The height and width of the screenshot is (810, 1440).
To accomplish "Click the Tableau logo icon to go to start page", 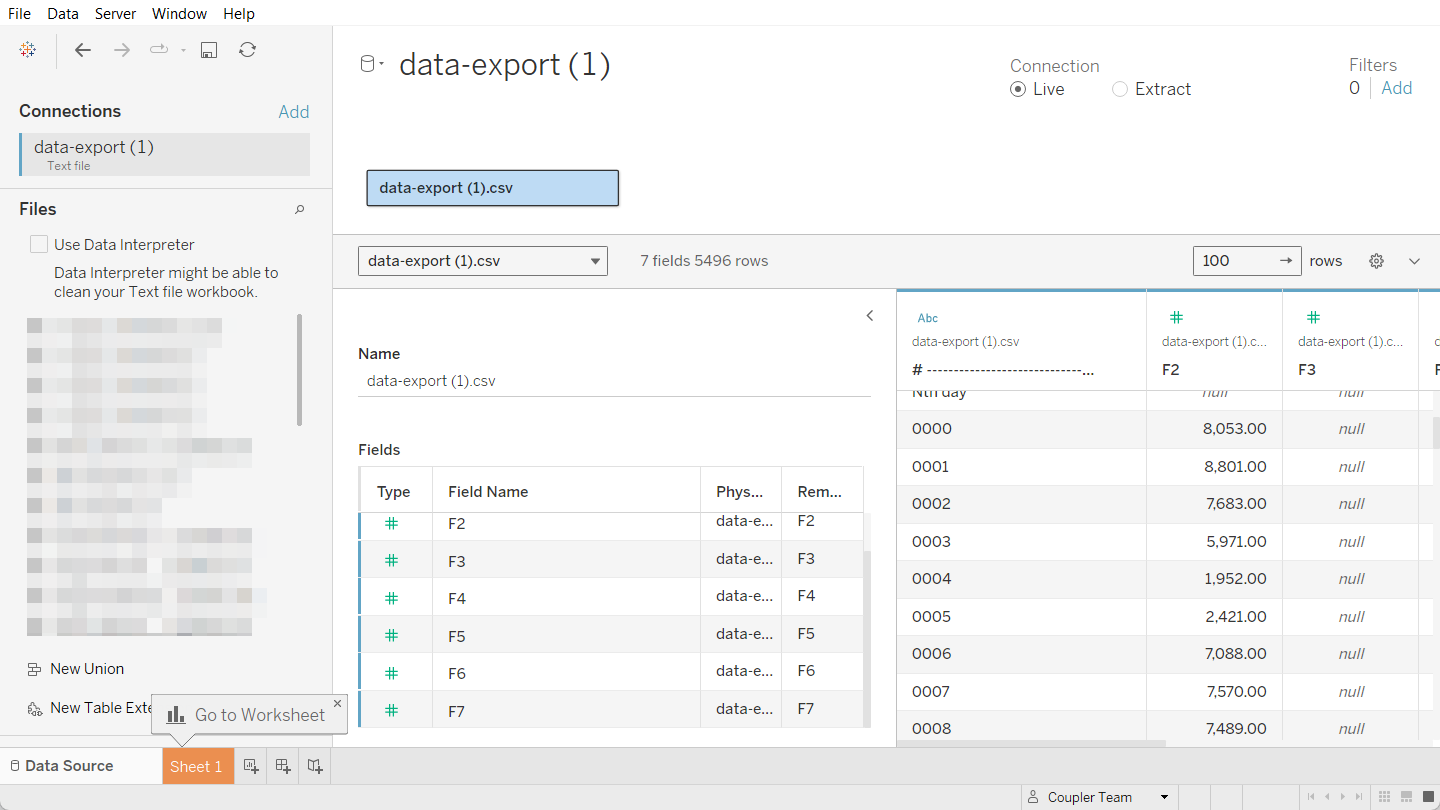I will 27,49.
